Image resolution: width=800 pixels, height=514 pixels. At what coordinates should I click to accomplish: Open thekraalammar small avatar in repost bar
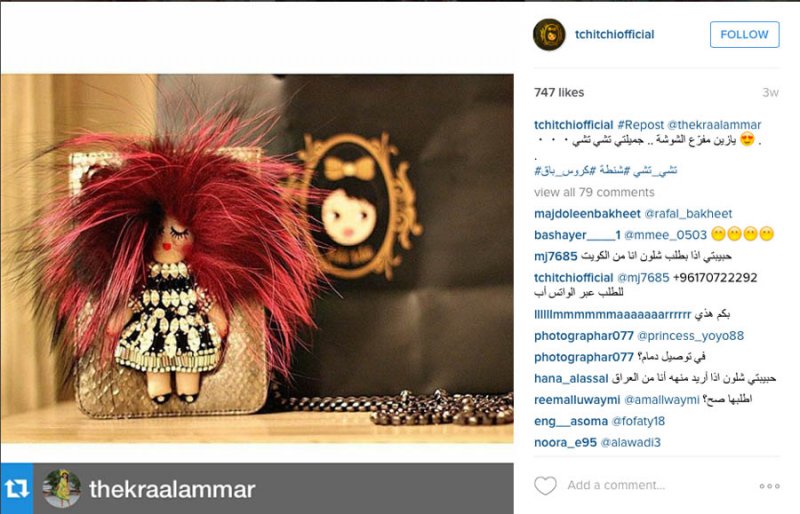(62, 489)
